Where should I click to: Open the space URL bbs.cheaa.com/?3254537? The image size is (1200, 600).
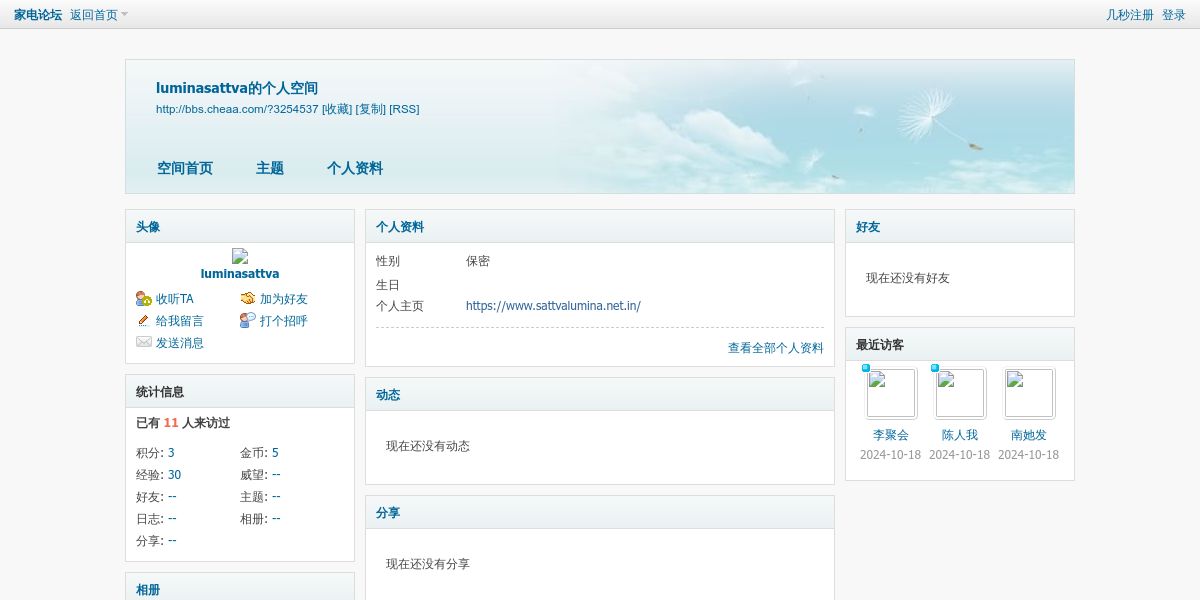[x=237, y=109]
